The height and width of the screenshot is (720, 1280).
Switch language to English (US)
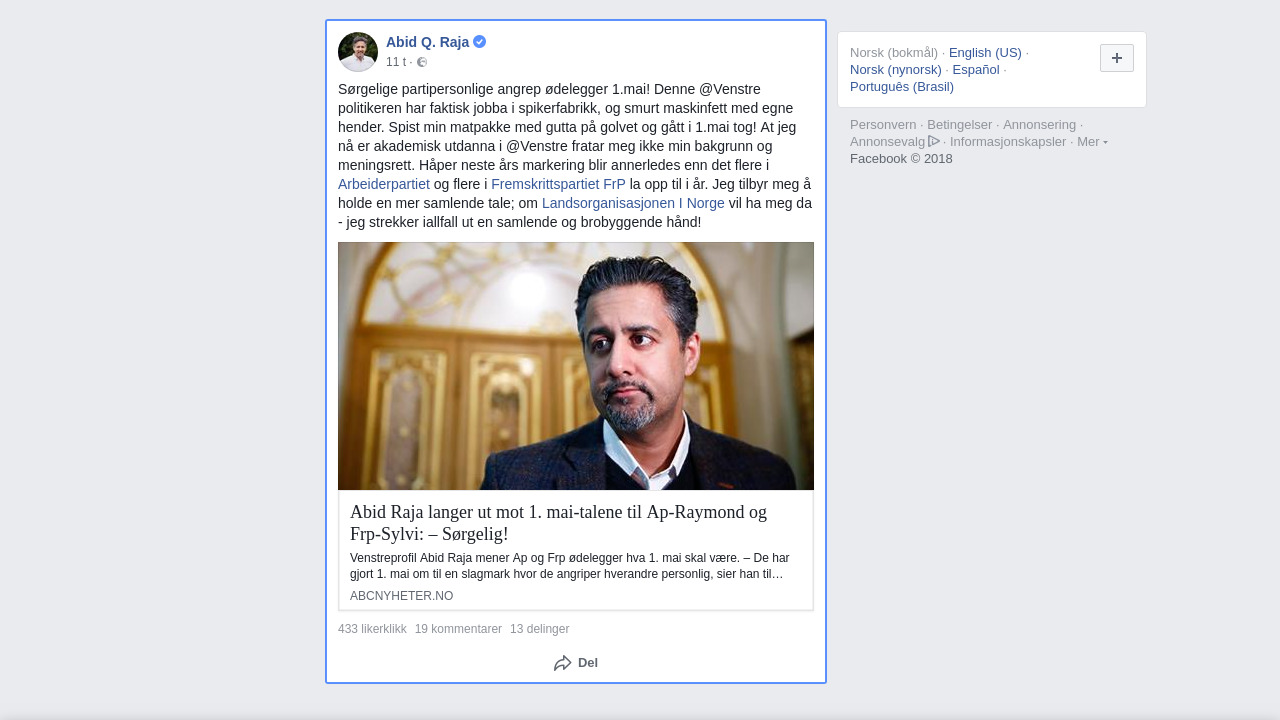tap(985, 53)
